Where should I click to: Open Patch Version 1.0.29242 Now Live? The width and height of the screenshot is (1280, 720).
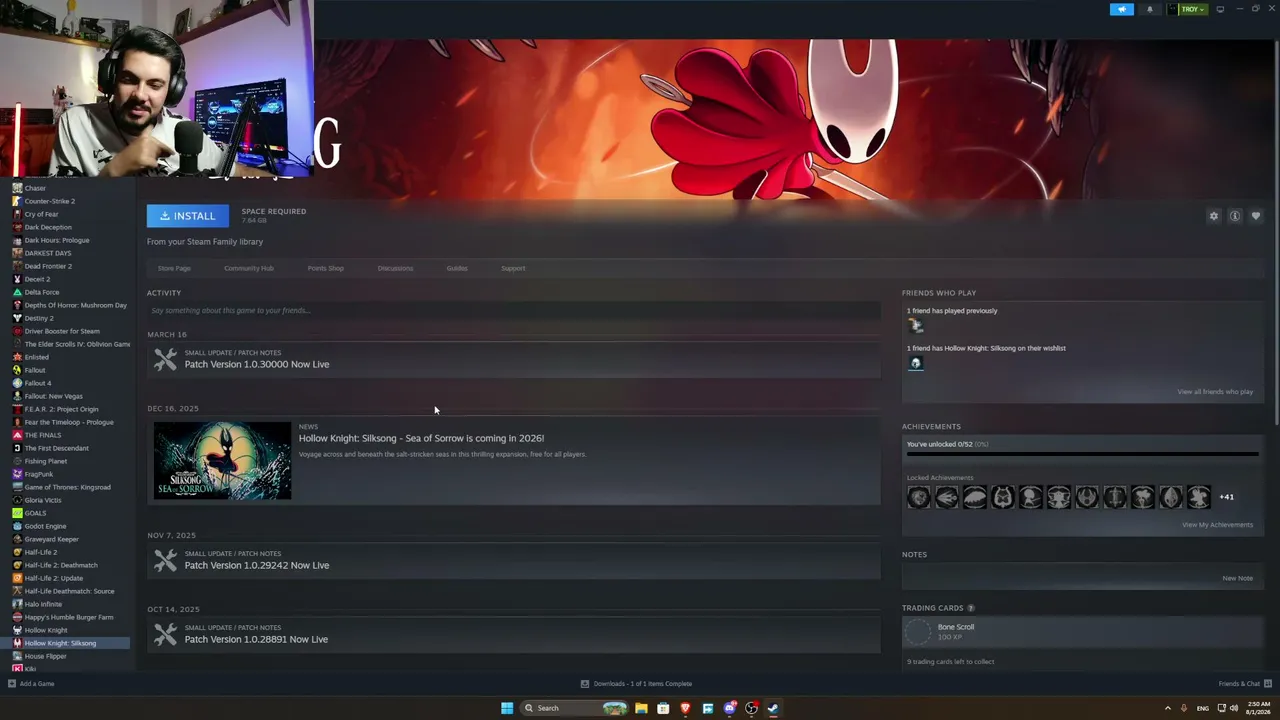point(257,565)
